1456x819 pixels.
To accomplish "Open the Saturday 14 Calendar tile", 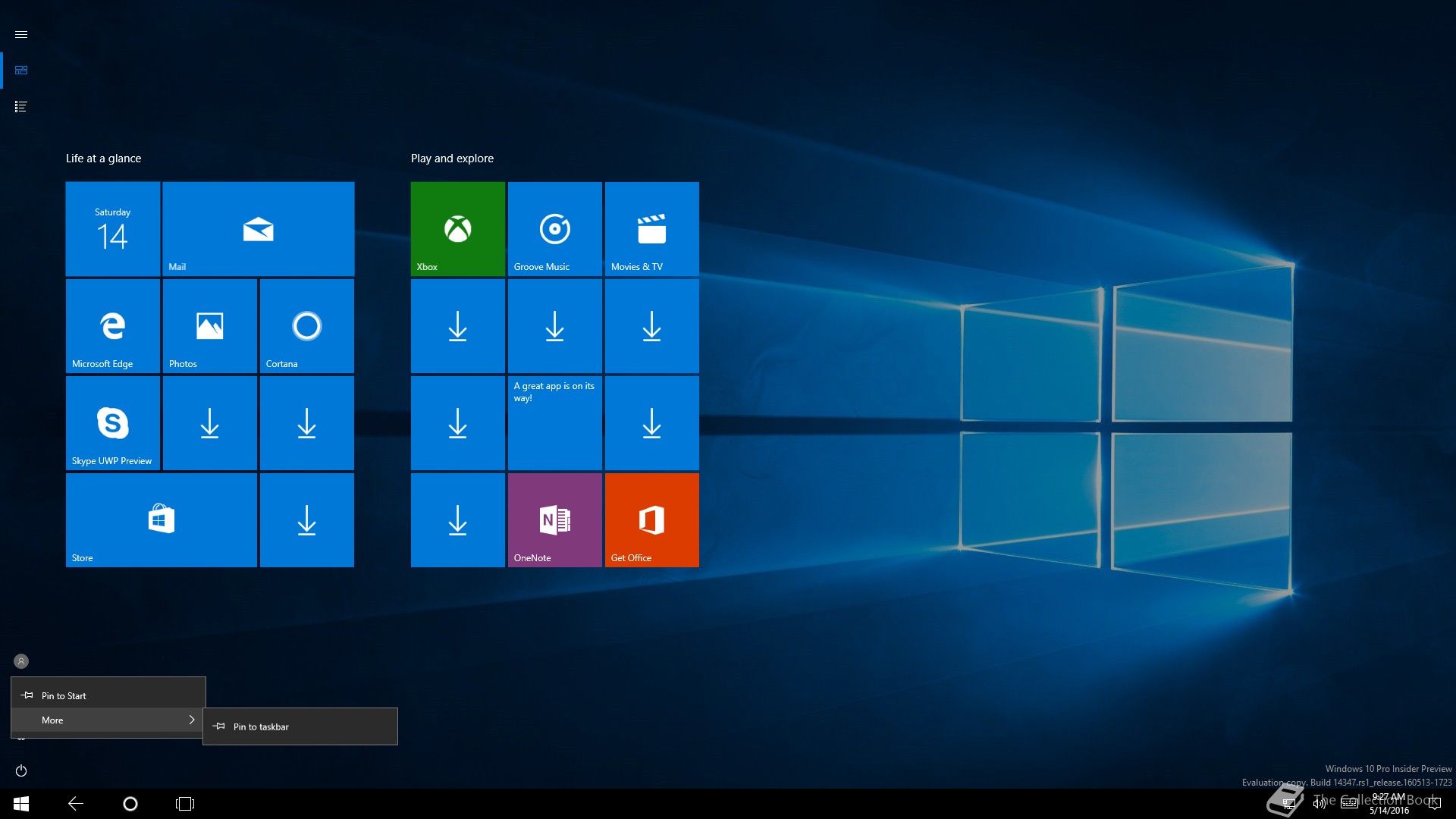I will tap(113, 229).
